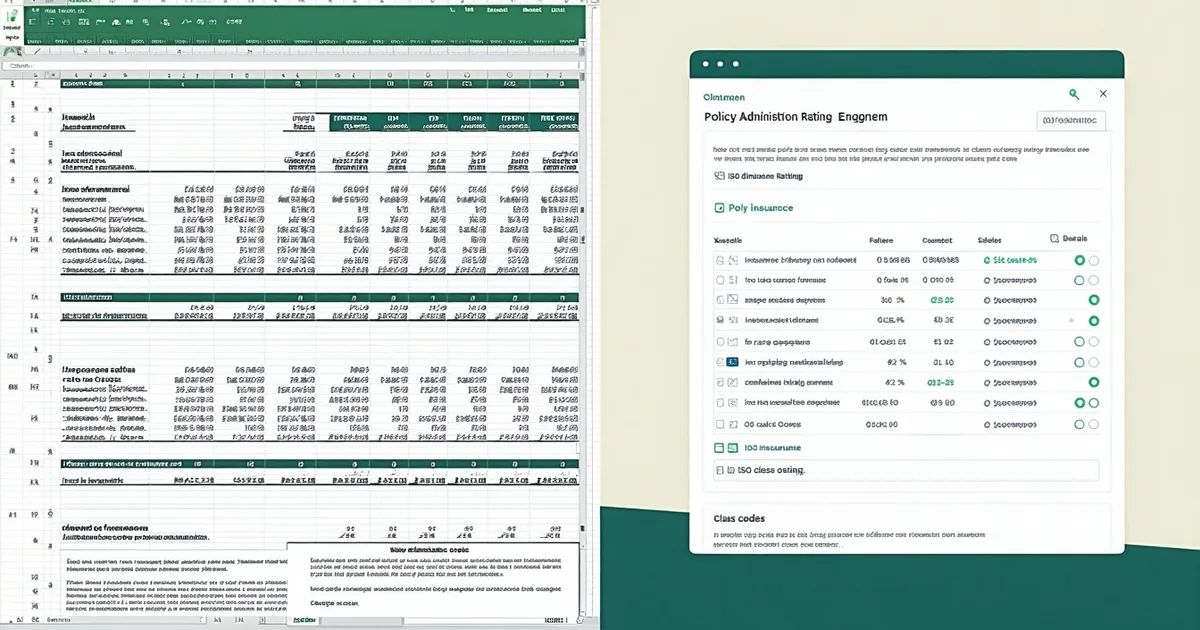Viewport: 1200px width, 630px height.
Task: Close the Policy Administration Rating dialog
Action: click(1103, 94)
